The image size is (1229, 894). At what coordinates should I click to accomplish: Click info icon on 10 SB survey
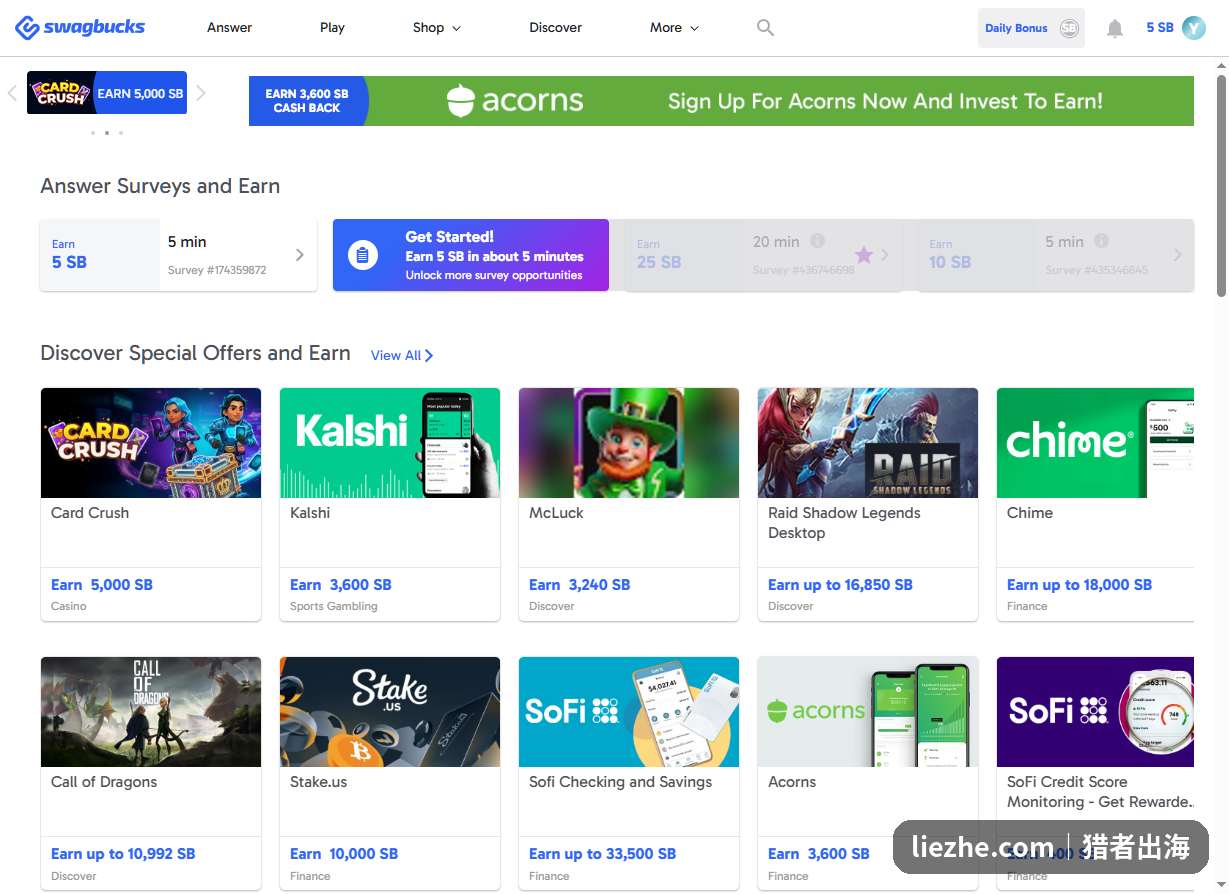1101,241
